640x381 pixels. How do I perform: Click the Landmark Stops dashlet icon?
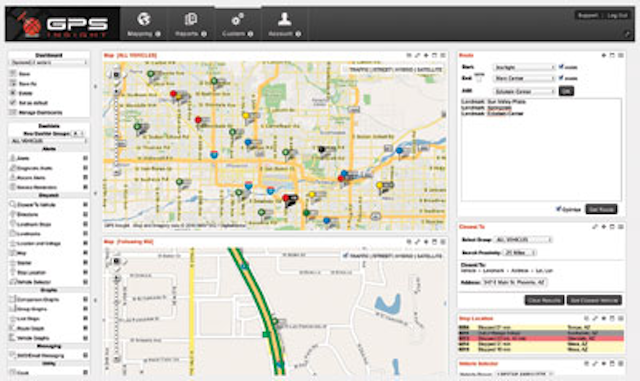coord(13,224)
